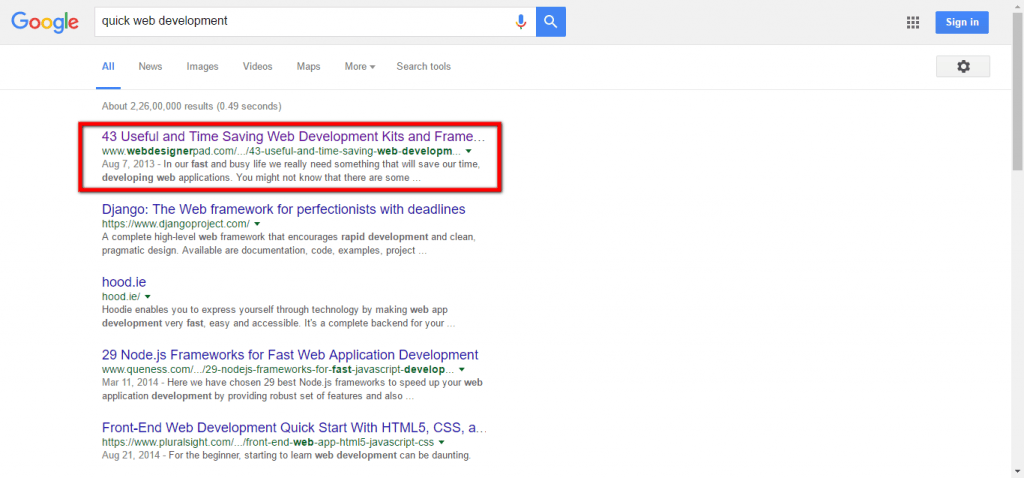Click the www.queness.com green URL text
This screenshot has height=478, width=1024.
(278, 370)
